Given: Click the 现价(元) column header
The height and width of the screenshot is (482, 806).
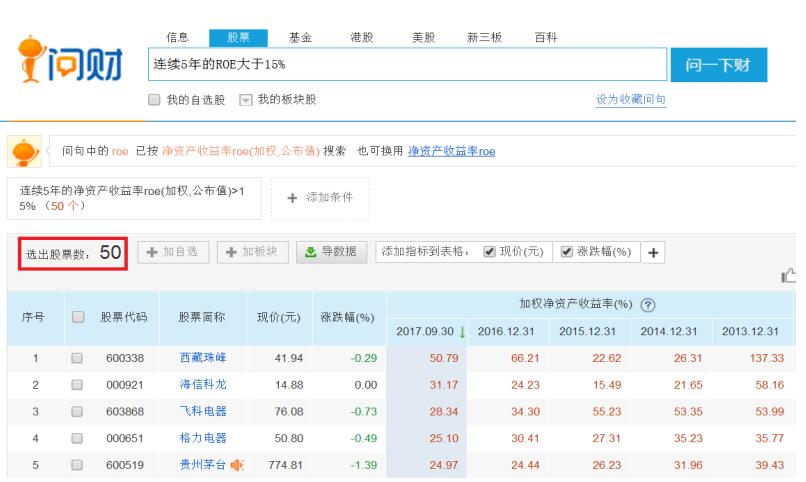Looking at the screenshot, I should coord(279,318).
